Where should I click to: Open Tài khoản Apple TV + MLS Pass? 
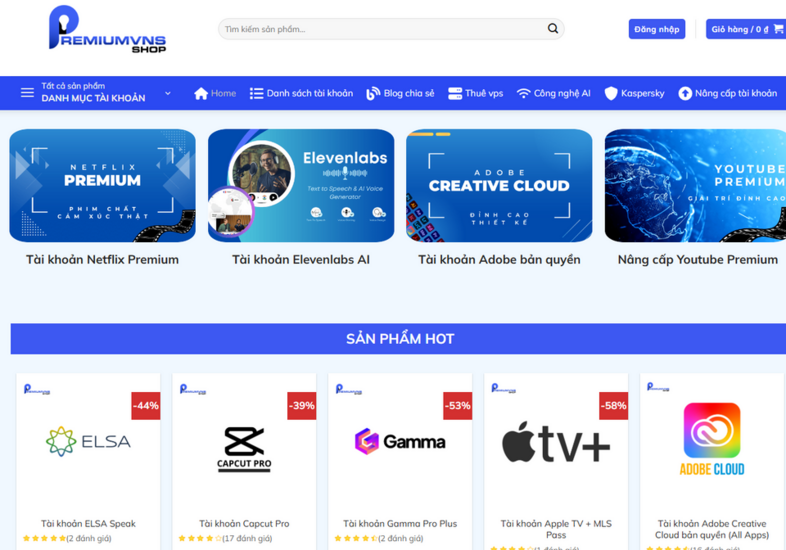556,529
